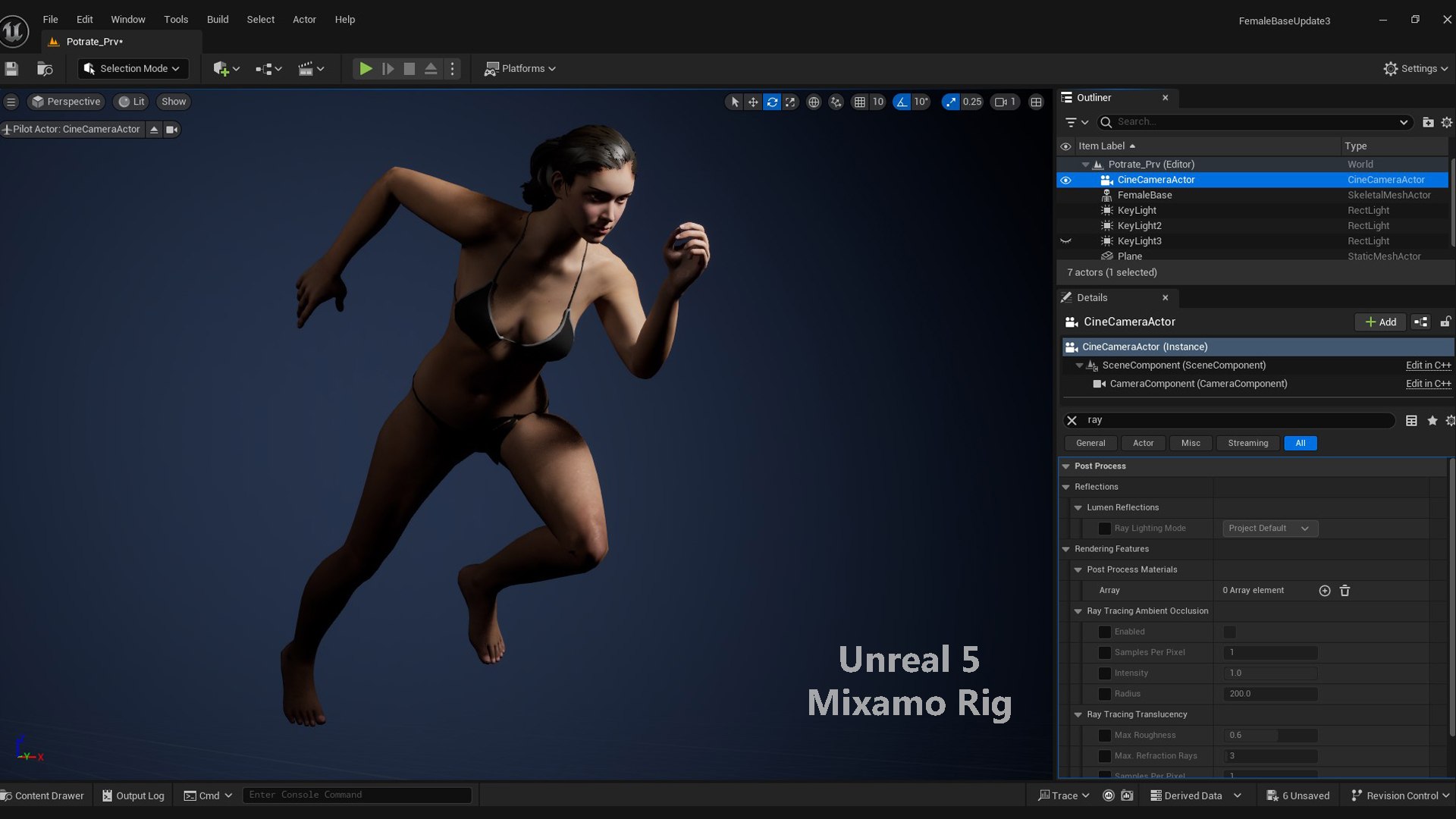
Task: Clear the 'ray' search filter
Action: click(1072, 421)
